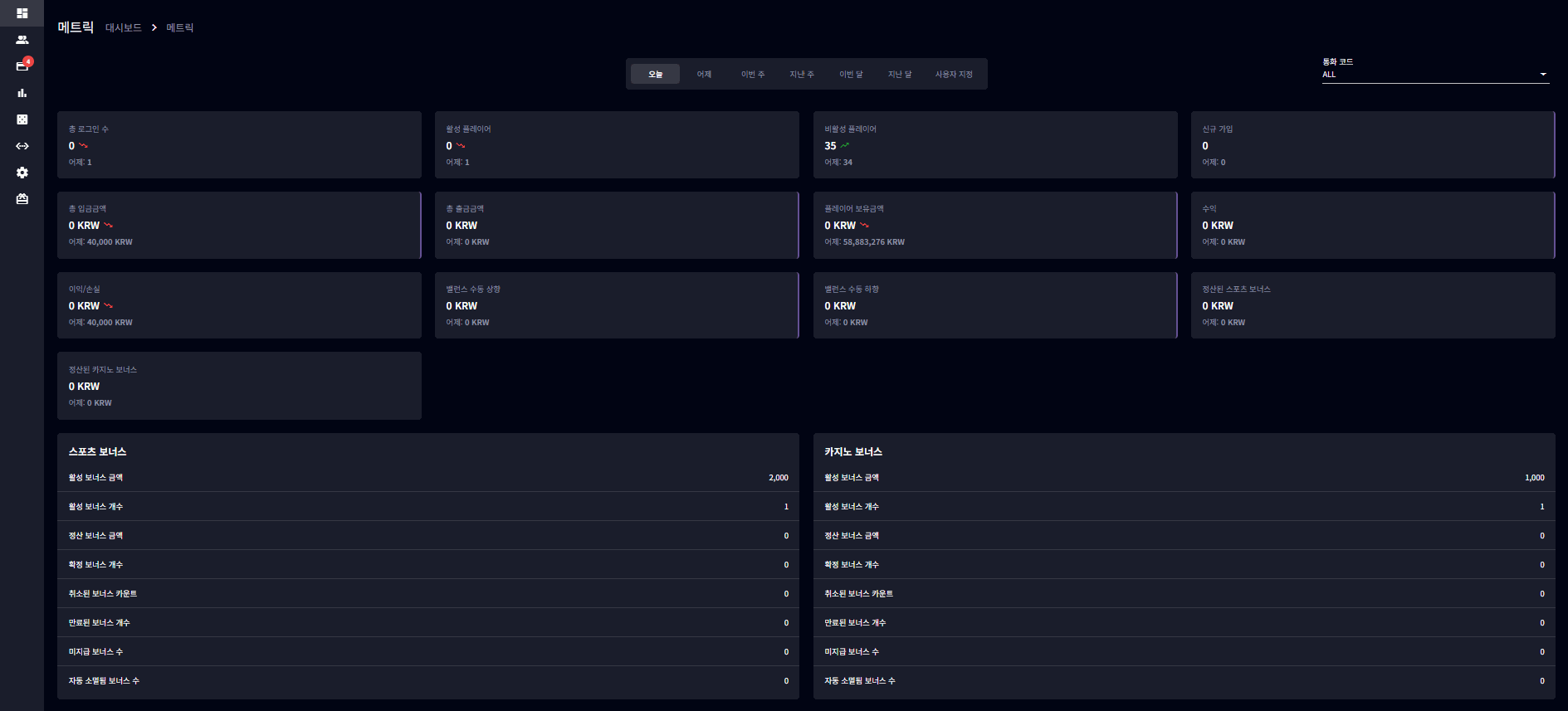Go to 대시보드 breadcrumb link
The image size is (1568, 711).
[x=124, y=27]
